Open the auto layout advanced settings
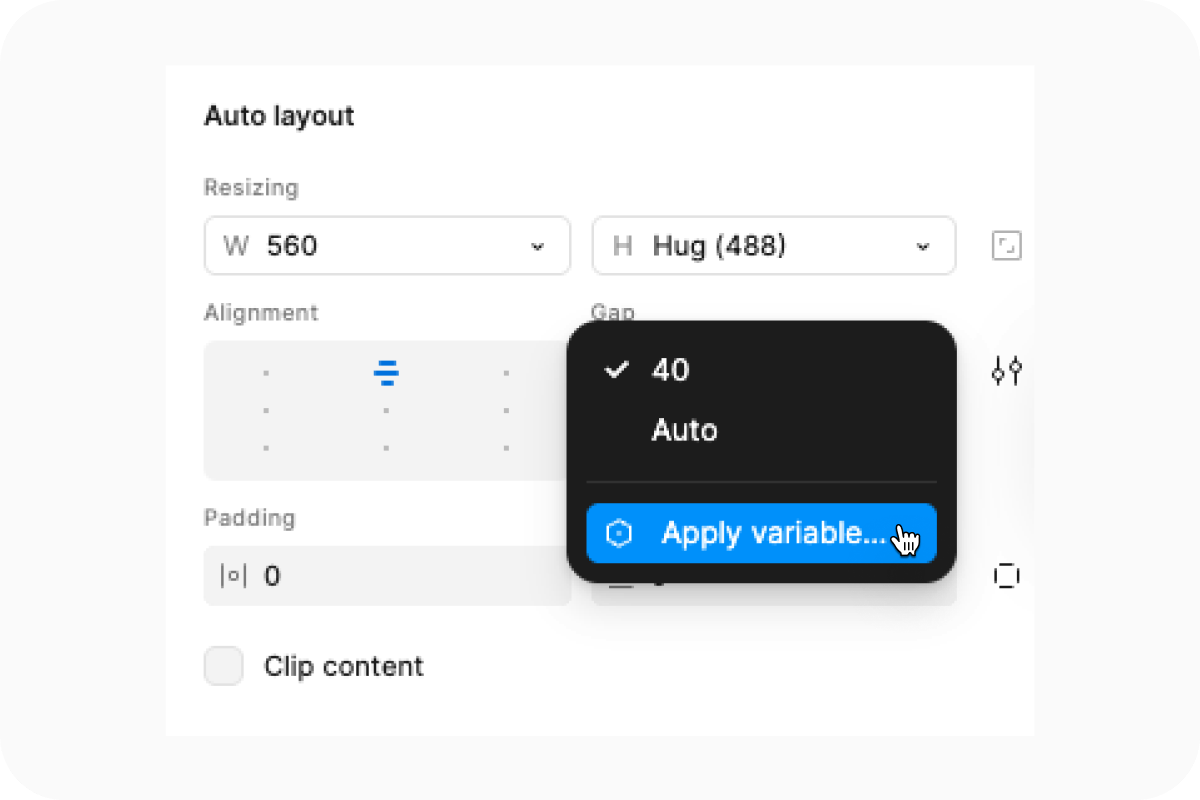This screenshot has width=1200, height=800. [1007, 371]
